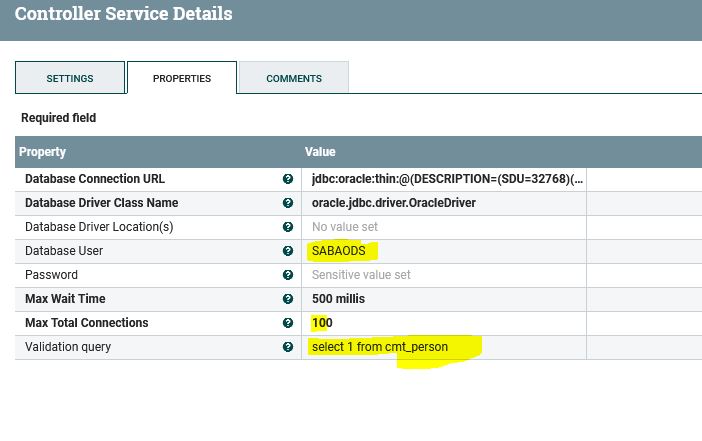The height and width of the screenshot is (441, 702).
Task: Click help icon for Database Driver Class Name
Action: pyautogui.click(x=288, y=203)
